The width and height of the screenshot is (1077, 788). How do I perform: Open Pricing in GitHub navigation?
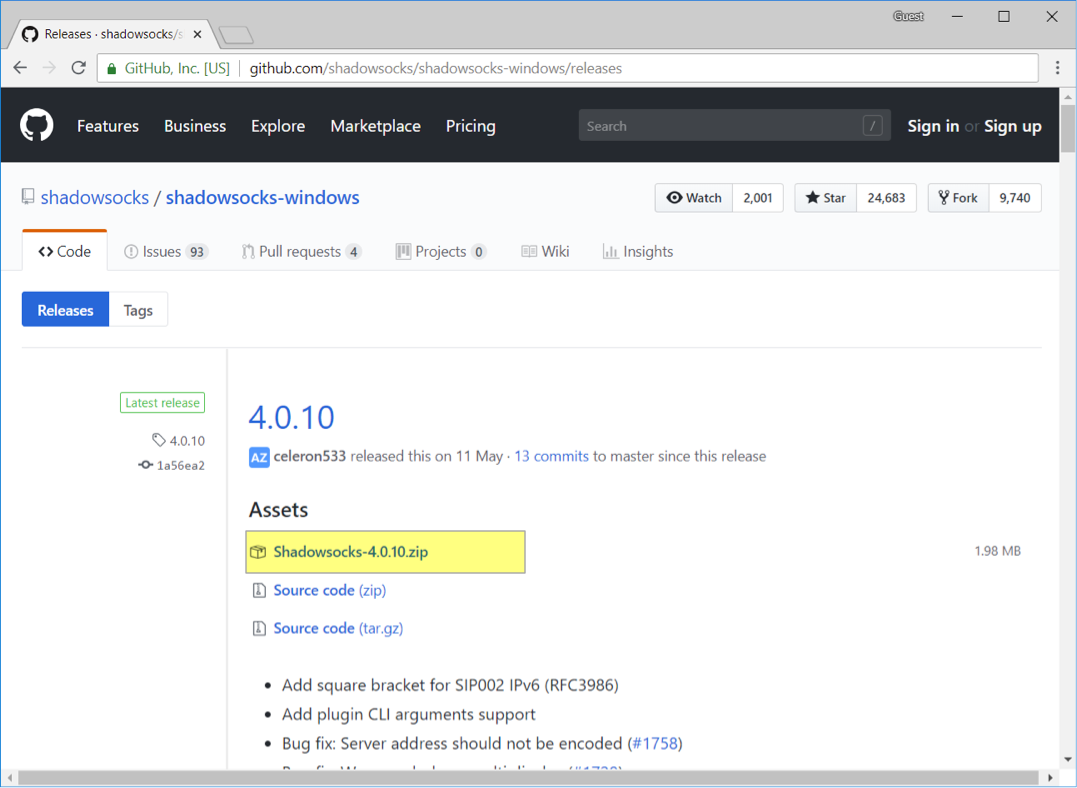(x=471, y=126)
